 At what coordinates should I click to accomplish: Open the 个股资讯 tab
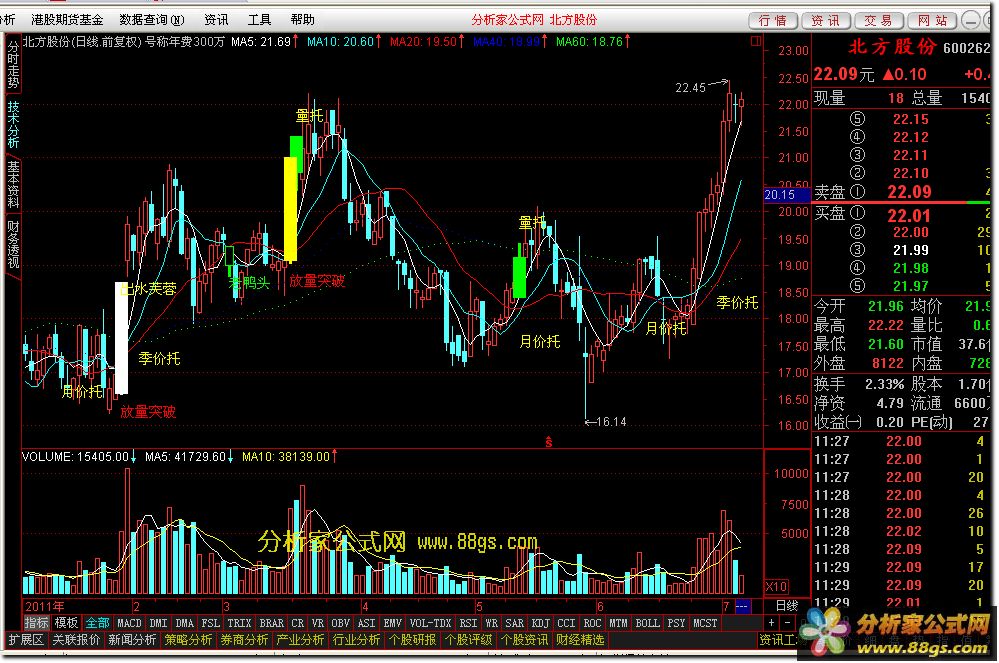[x=524, y=639]
